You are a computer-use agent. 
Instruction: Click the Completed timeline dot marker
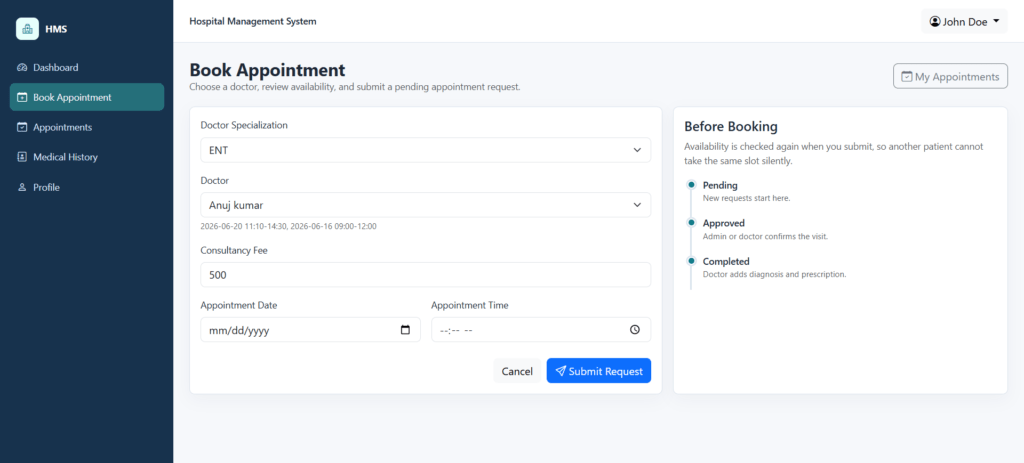point(691,261)
